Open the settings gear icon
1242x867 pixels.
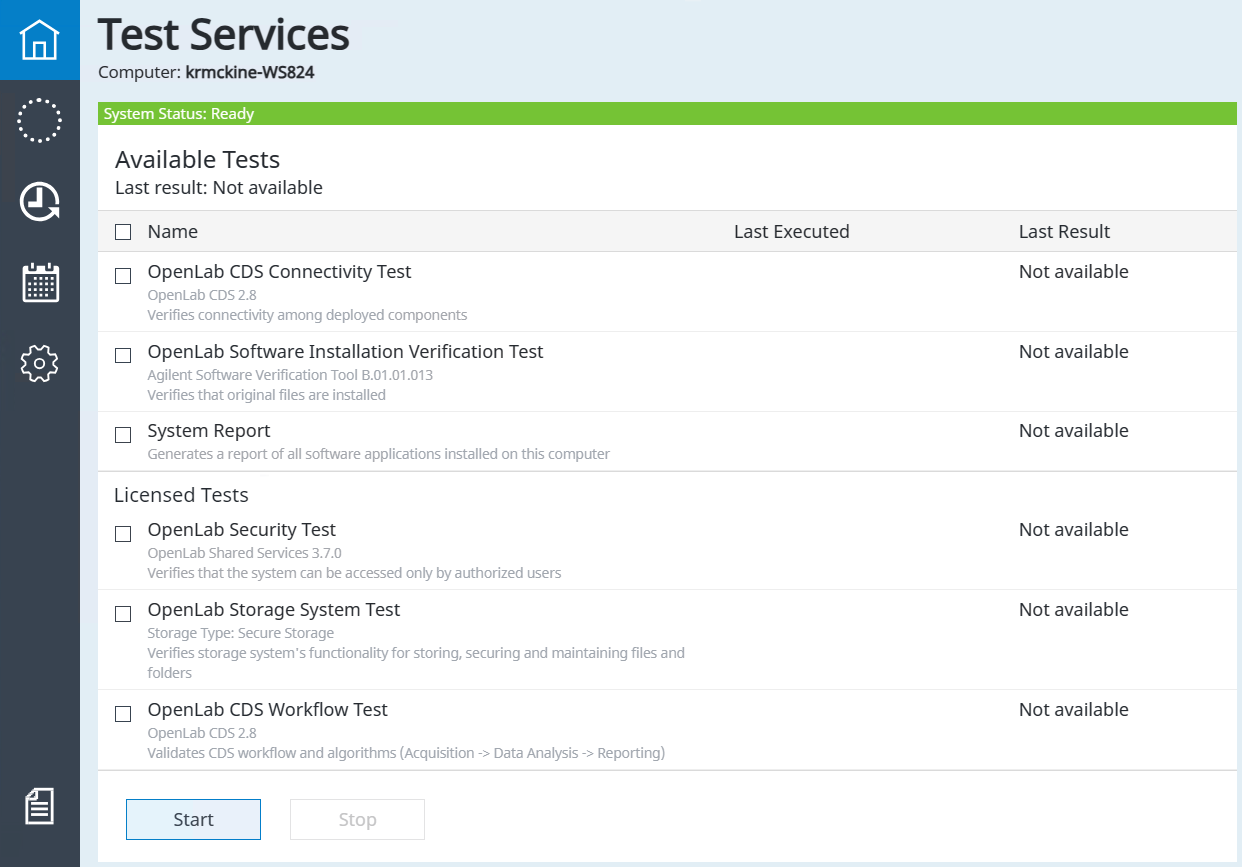[40, 362]
